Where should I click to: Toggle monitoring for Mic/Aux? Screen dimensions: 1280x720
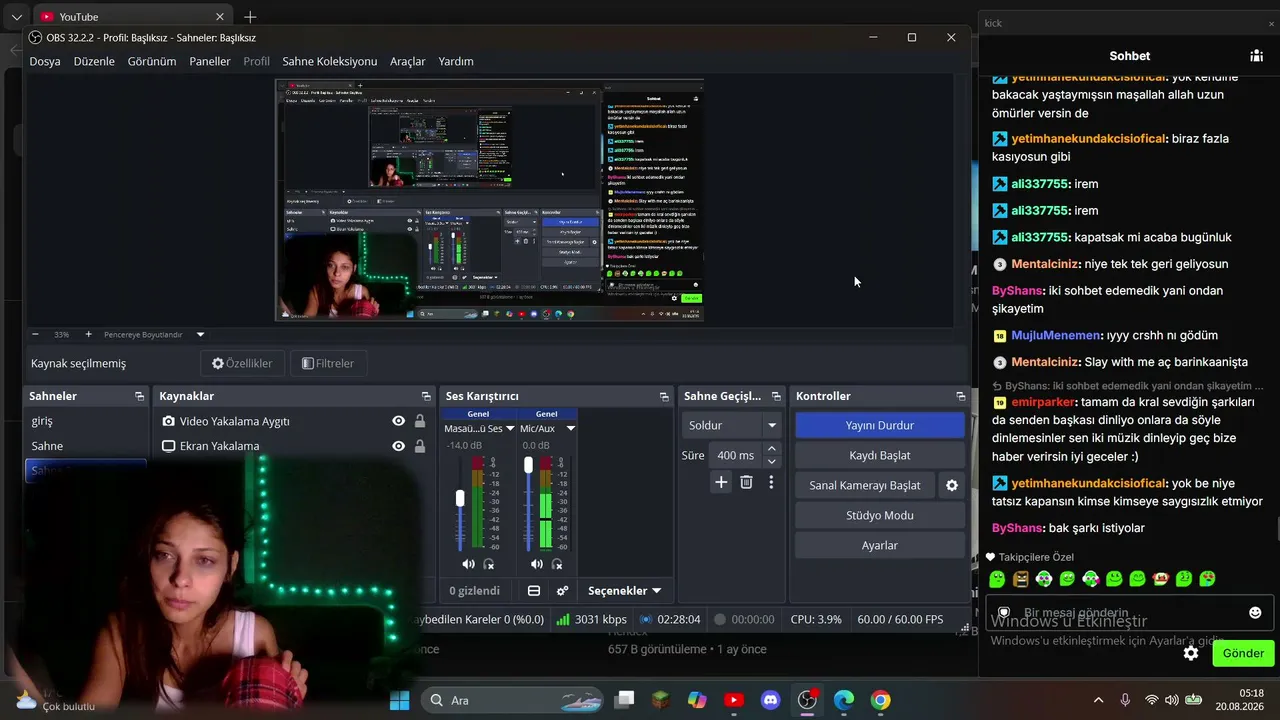557,565
